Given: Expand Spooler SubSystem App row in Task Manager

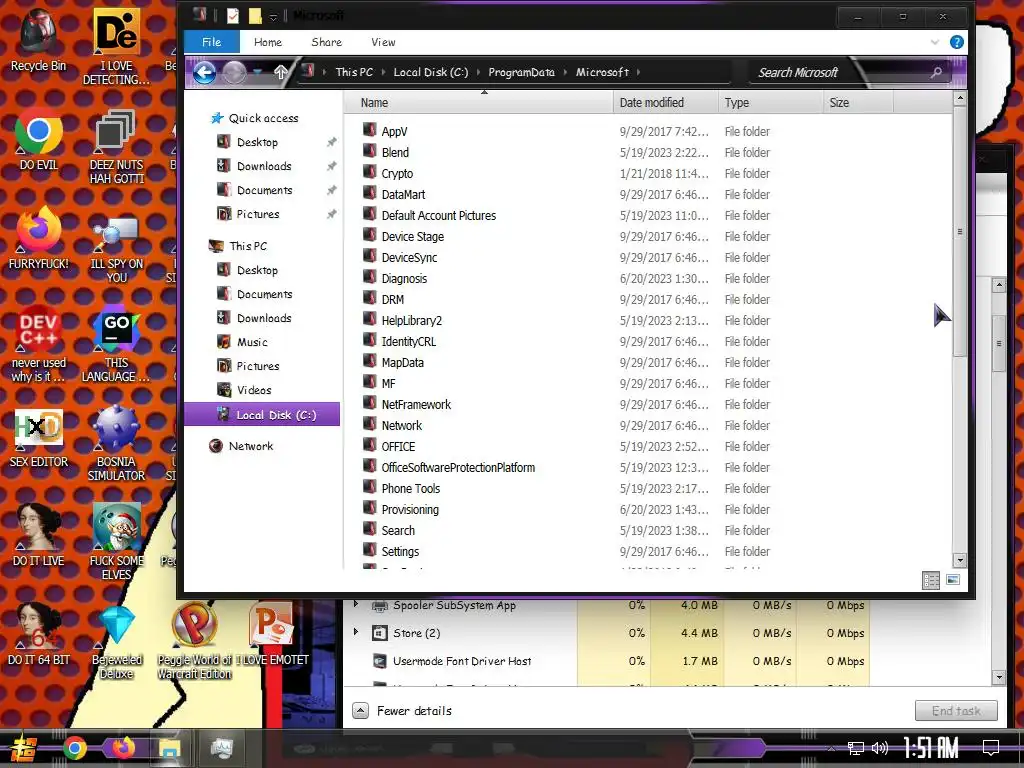Looking at the screenshot, I should [x=356, y=604].
